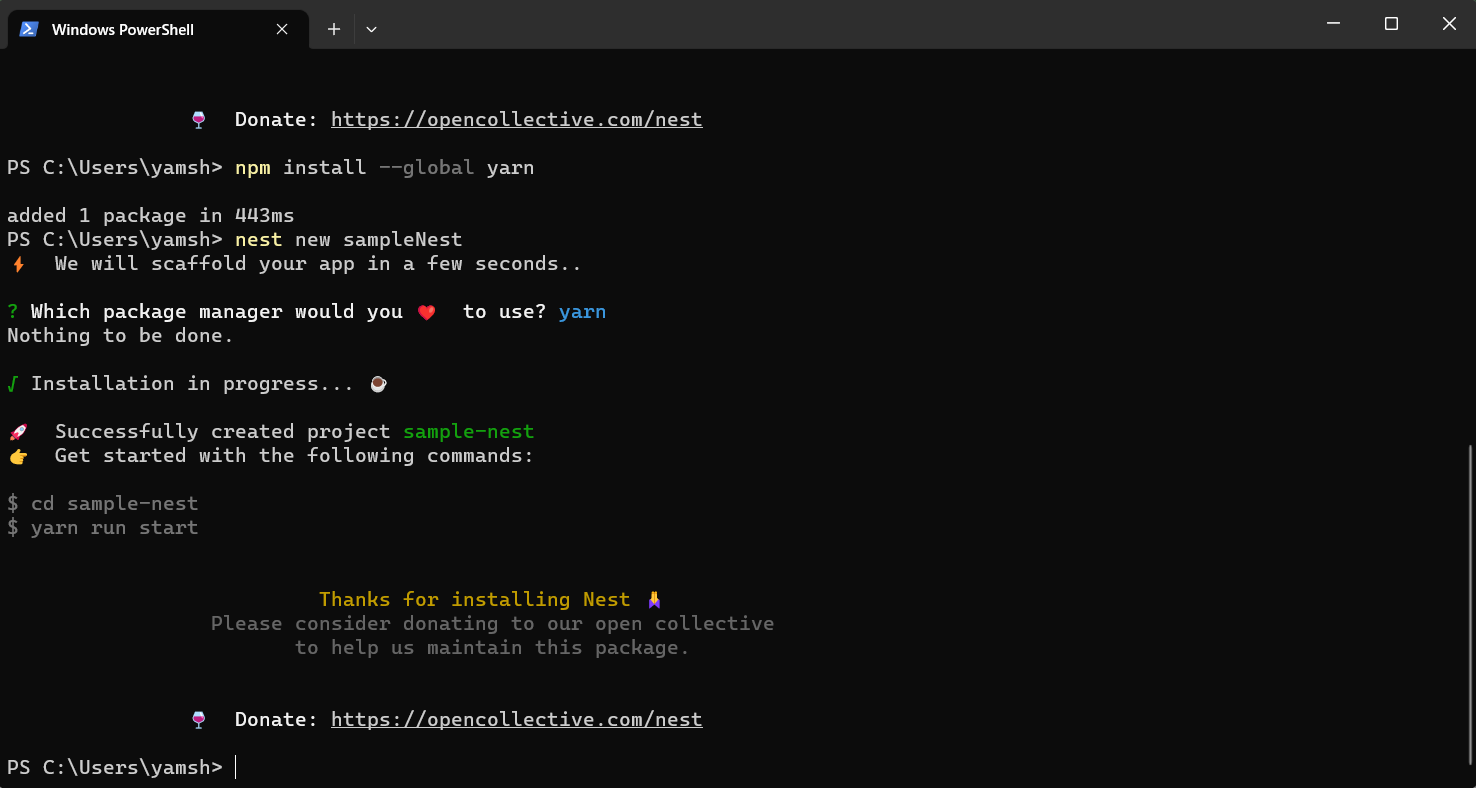
Task: Click the '$ cd sample-nest' command line
Action: pos(102,503)
